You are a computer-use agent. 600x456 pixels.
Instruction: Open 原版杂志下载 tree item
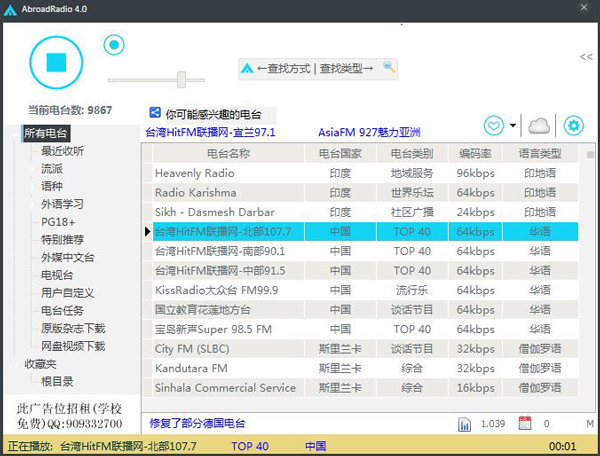[73, 328]
